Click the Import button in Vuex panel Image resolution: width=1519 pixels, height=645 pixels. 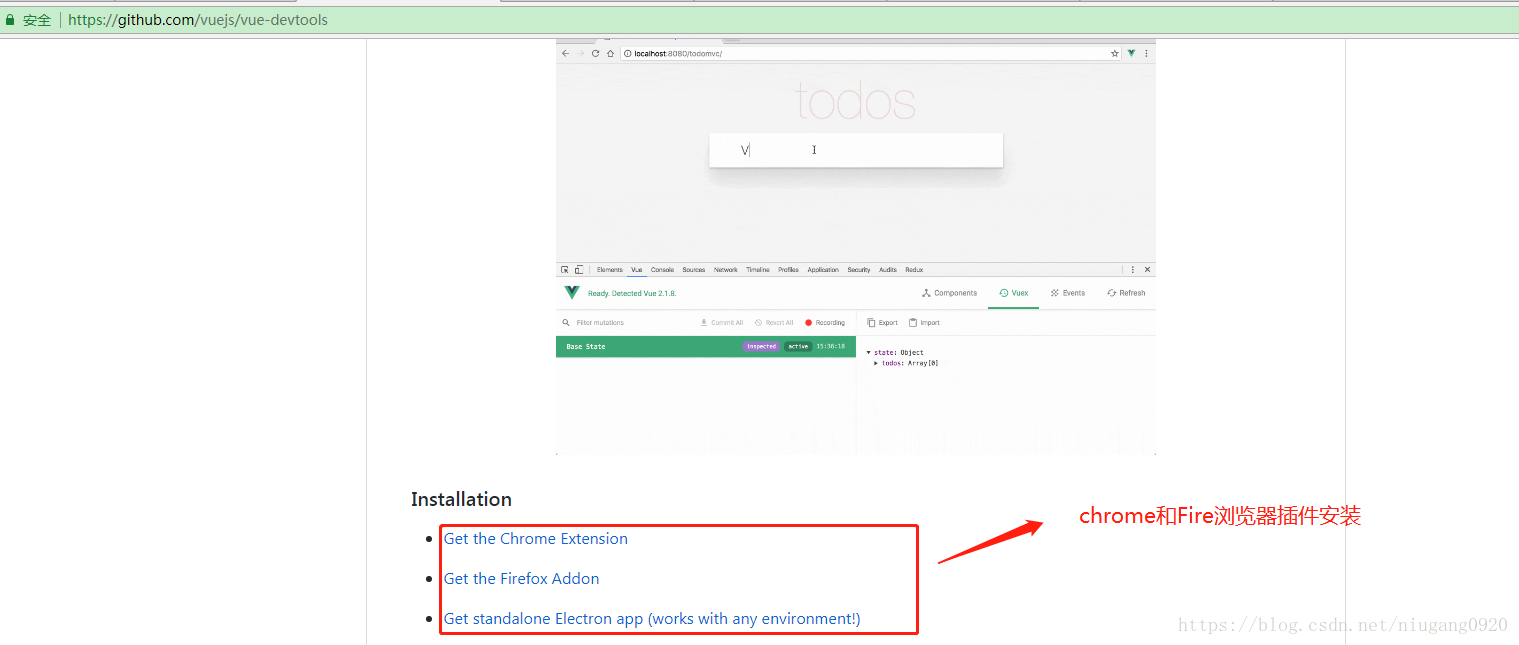[x=924, y=323]
